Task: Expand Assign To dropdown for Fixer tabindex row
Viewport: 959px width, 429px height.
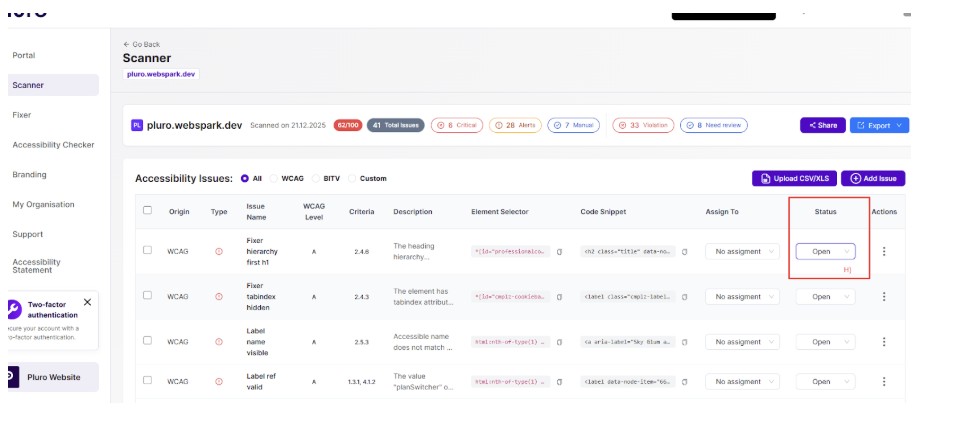Action: (x=742, y=297)
